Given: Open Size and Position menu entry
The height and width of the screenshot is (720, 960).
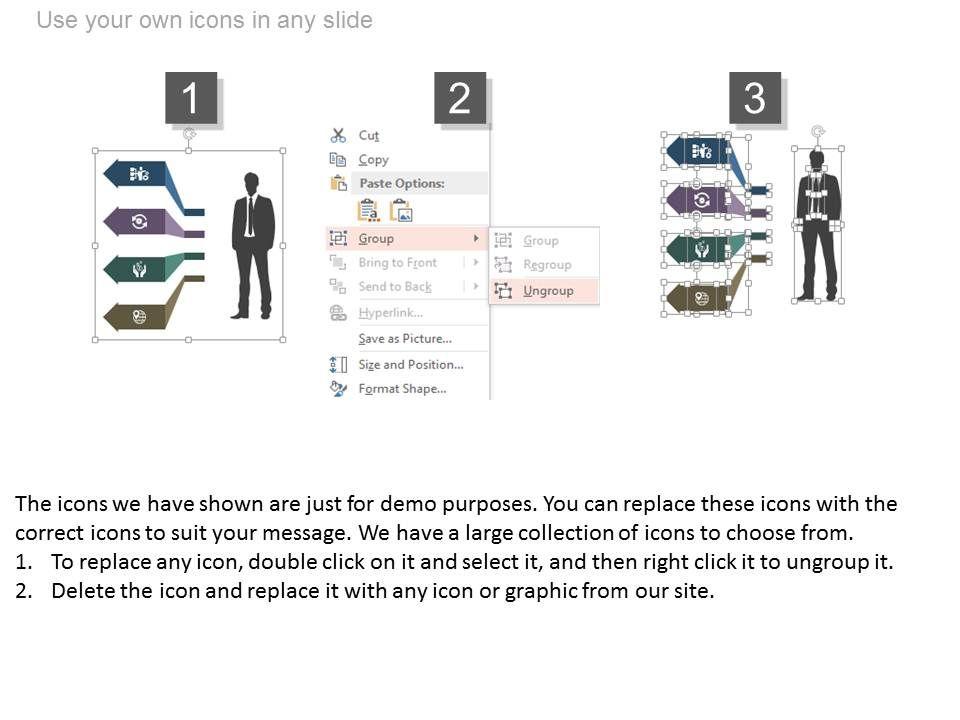Looking at the screenshot, I should tap(411, 364).
